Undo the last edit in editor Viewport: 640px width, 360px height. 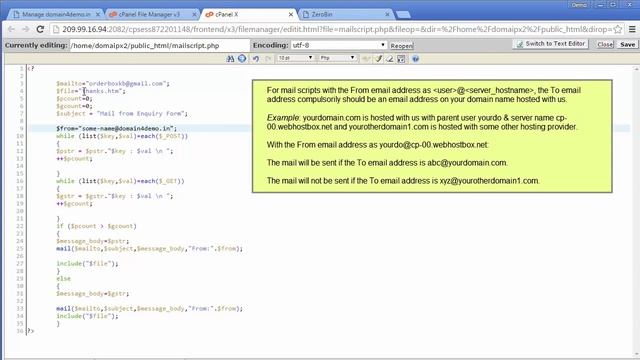click(256, 58)
